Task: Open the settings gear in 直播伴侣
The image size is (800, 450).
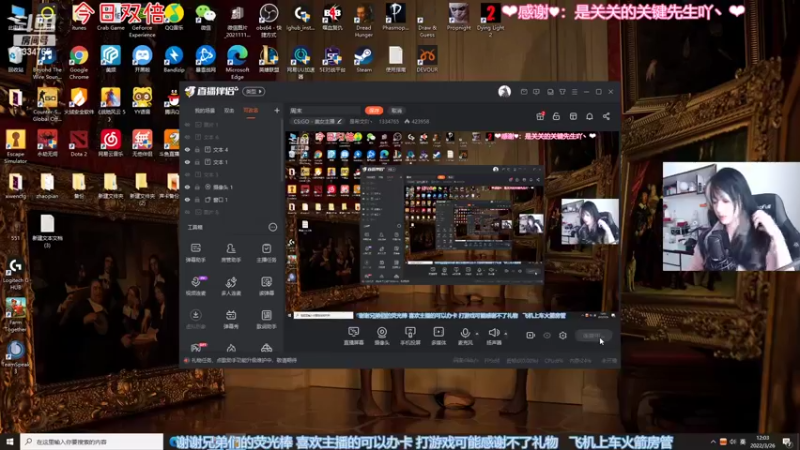Action: coord(563,335)
